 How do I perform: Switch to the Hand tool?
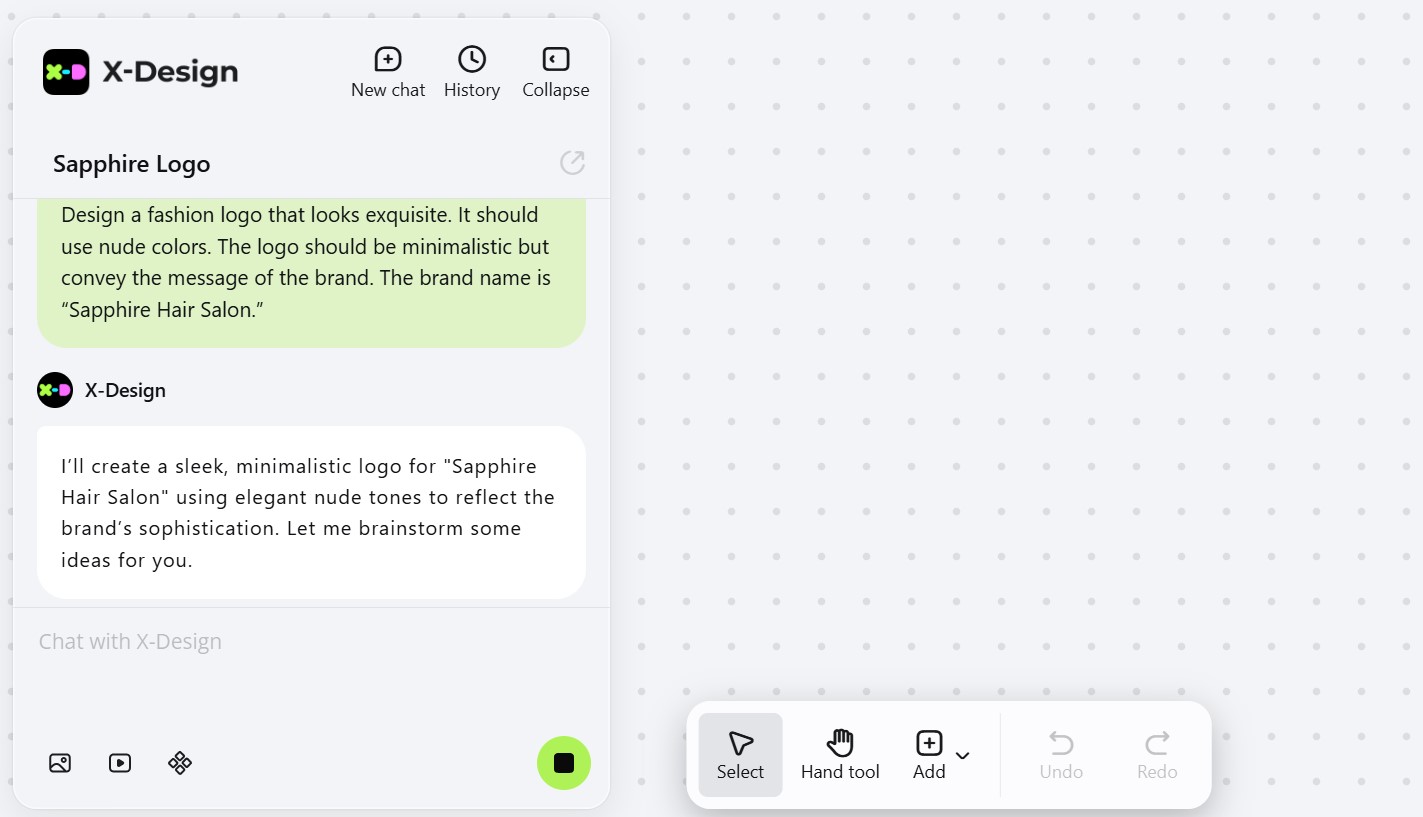(x=840, y=755)
